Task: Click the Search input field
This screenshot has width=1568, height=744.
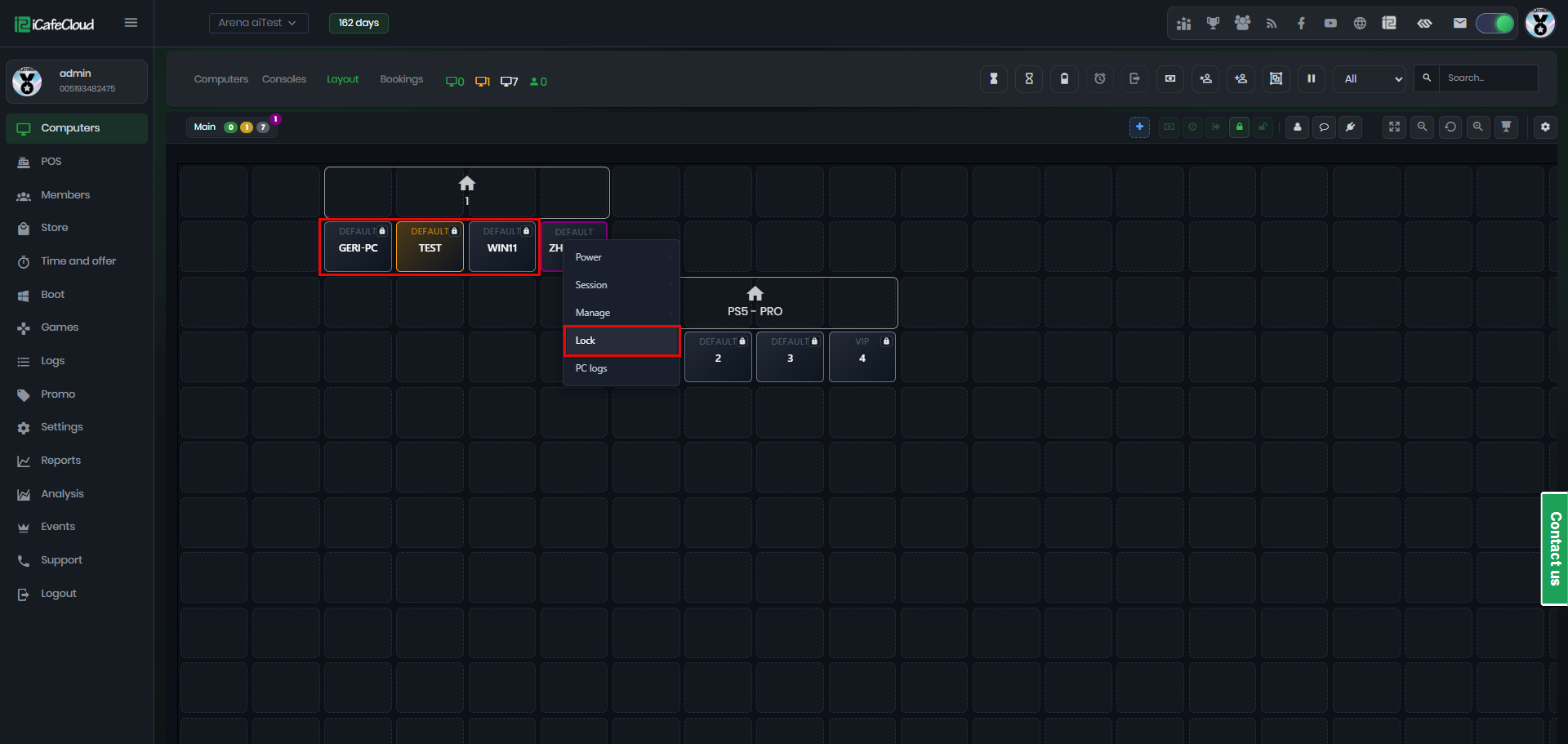Action: click(1487, 78)
